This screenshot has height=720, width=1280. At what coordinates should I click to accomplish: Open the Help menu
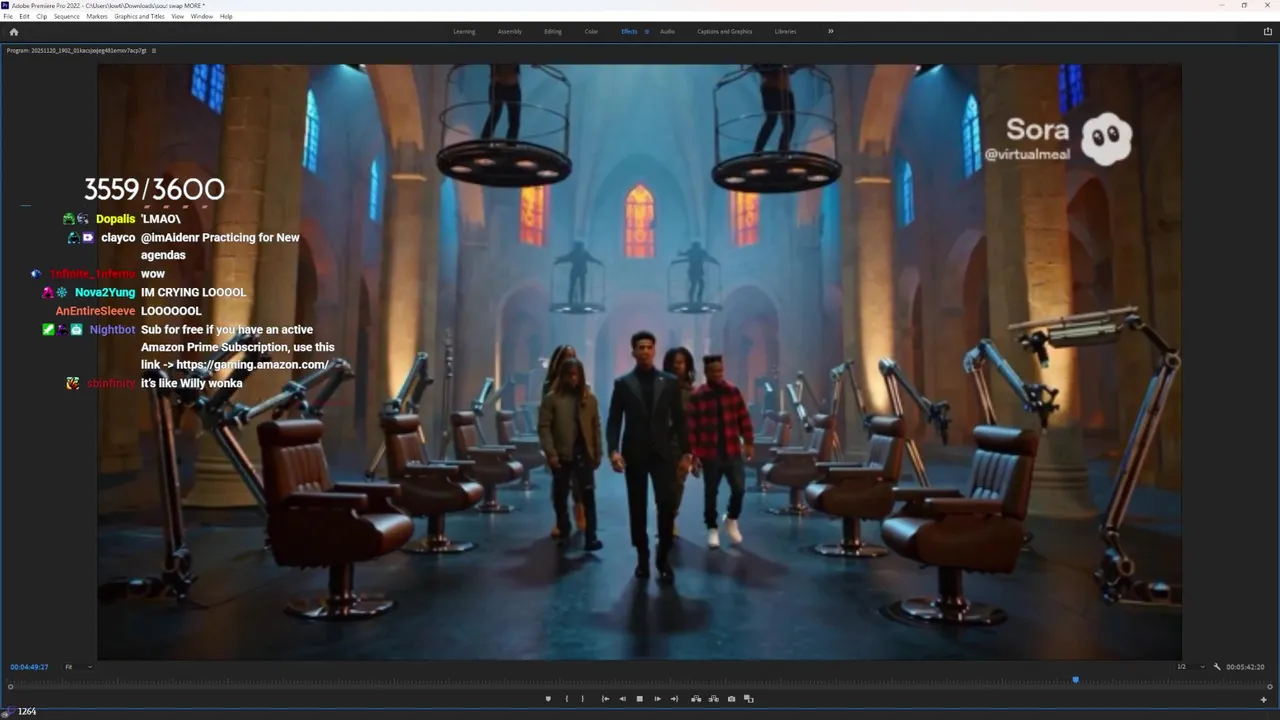tap(226, 16)
